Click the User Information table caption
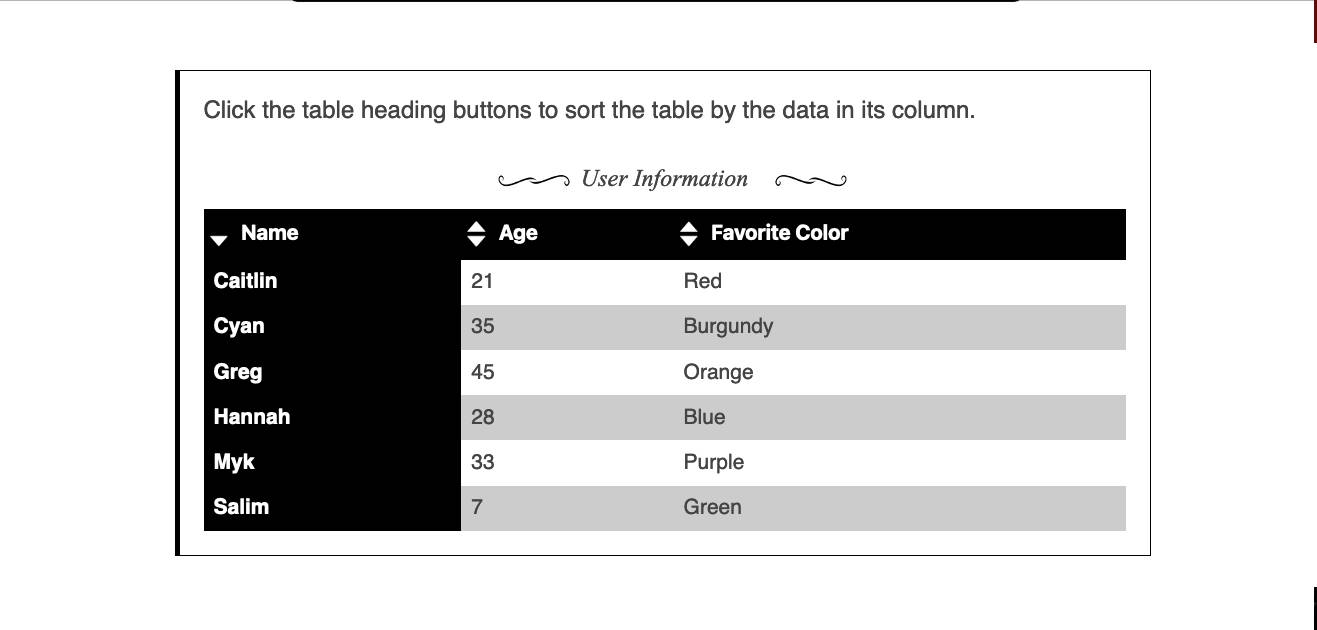The width and height of the screenshot is (1317, 630). [663, 178]
